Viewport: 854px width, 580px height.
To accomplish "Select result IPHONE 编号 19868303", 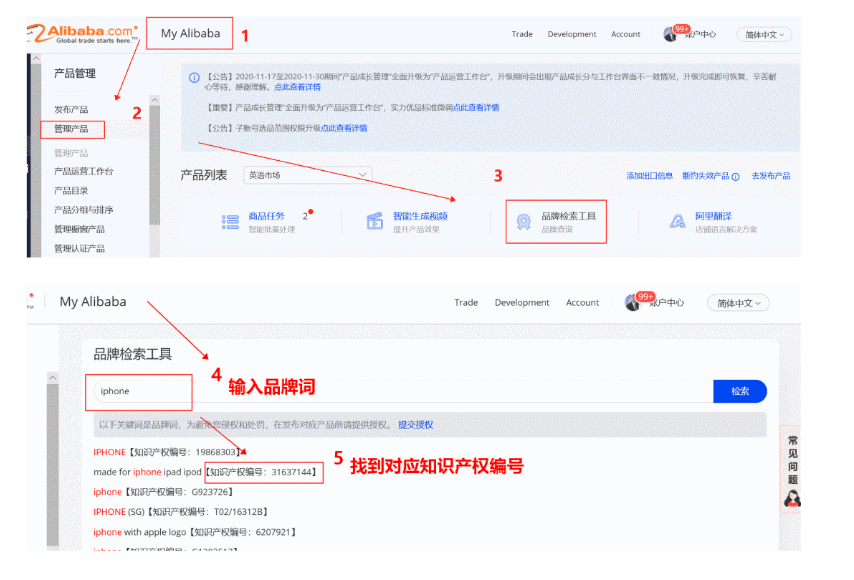I will tap(167, 452).
